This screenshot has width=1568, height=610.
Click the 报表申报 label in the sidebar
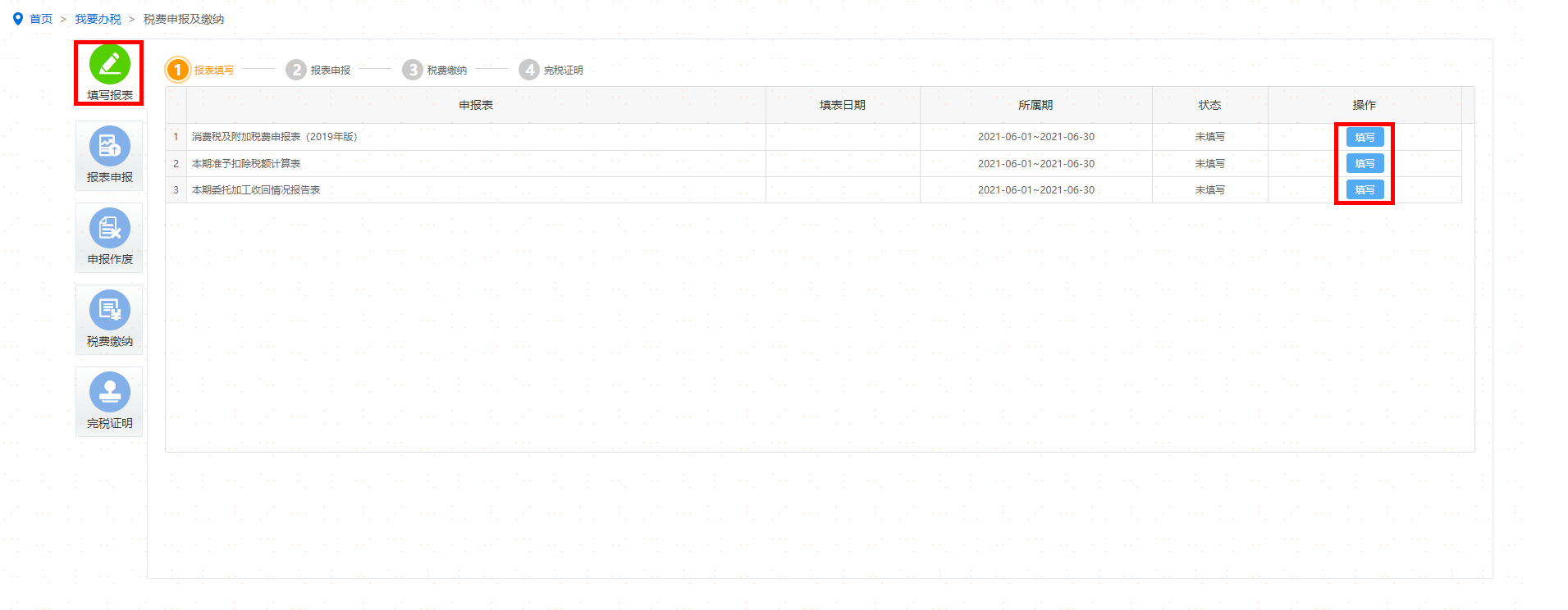[110, 177]
